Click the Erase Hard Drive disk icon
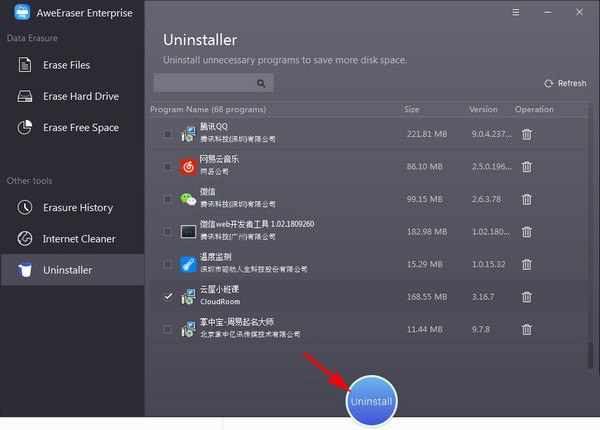The height and width of the screenshot is (430, 600). 25,96
